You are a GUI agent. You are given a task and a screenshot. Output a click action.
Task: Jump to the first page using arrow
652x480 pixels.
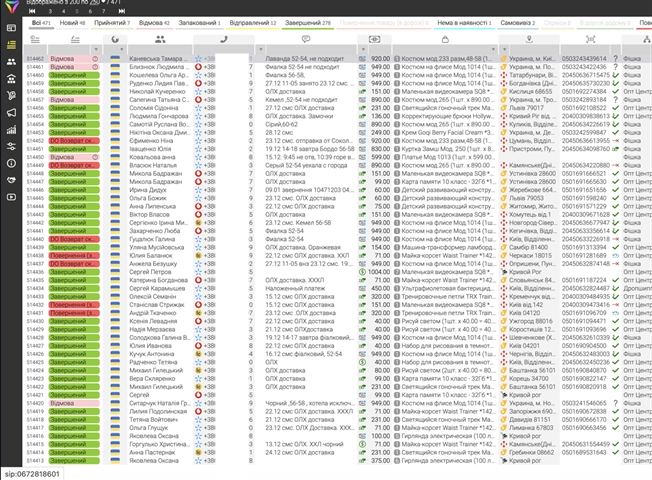point(31,12)
